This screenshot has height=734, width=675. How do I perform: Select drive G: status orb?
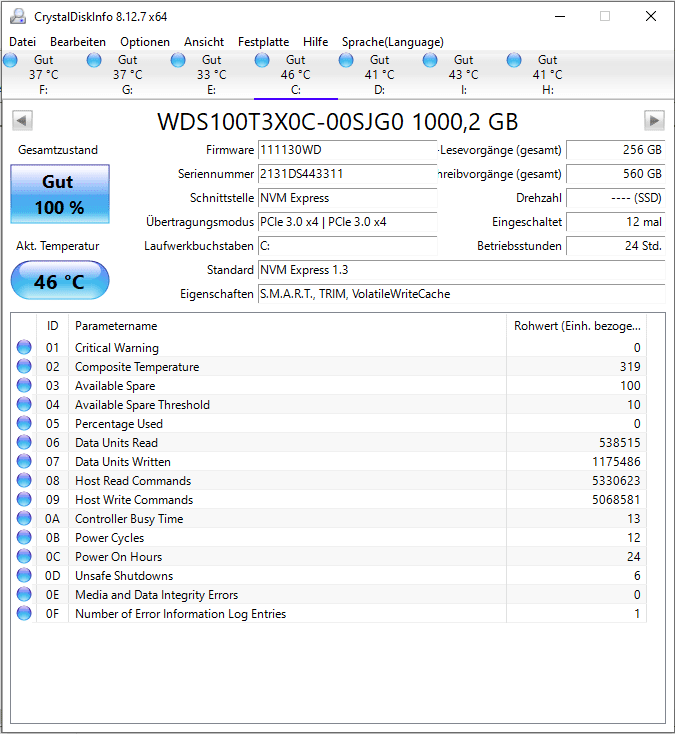point(94,60)
